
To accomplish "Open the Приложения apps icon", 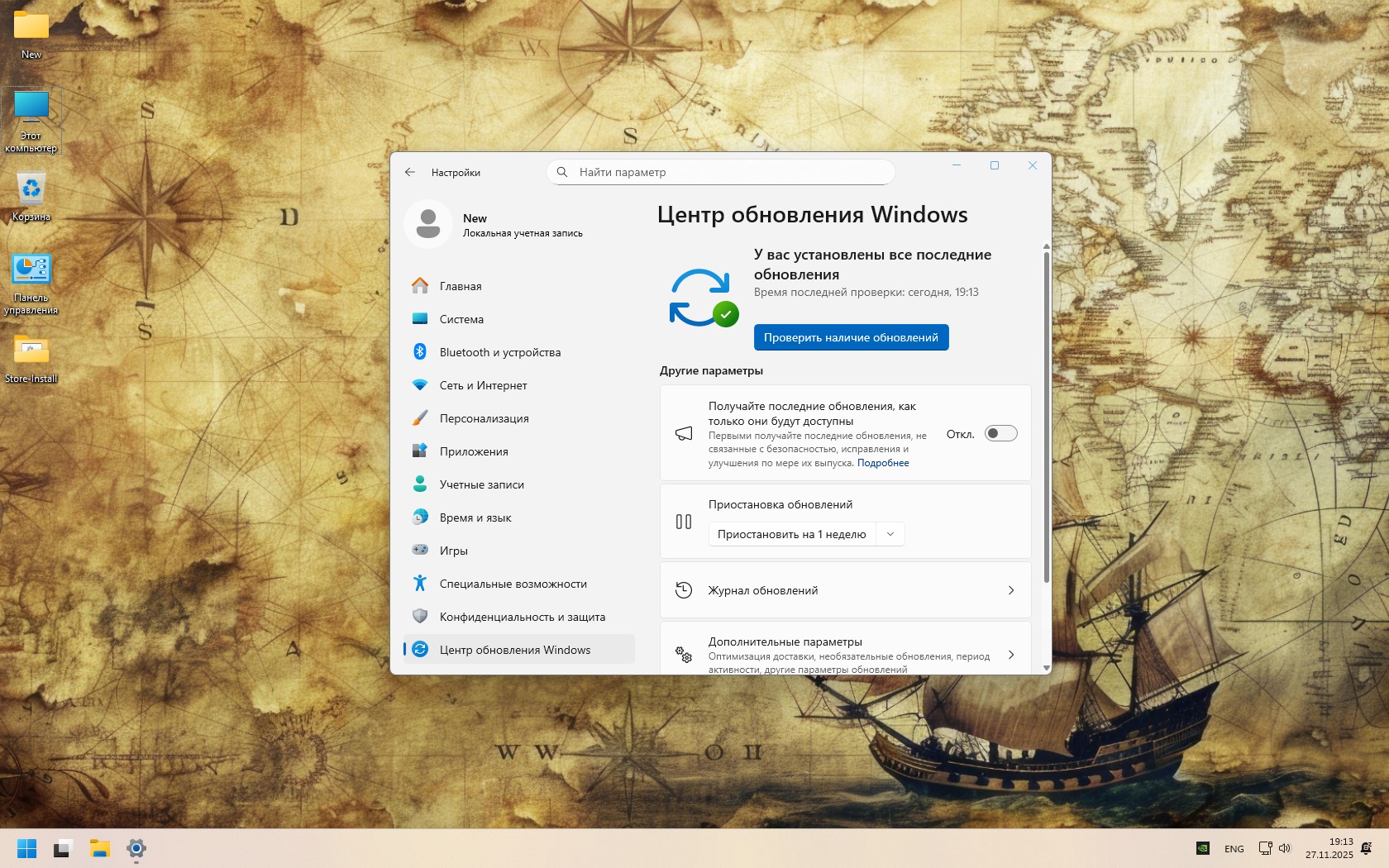I will click(420, 451).
